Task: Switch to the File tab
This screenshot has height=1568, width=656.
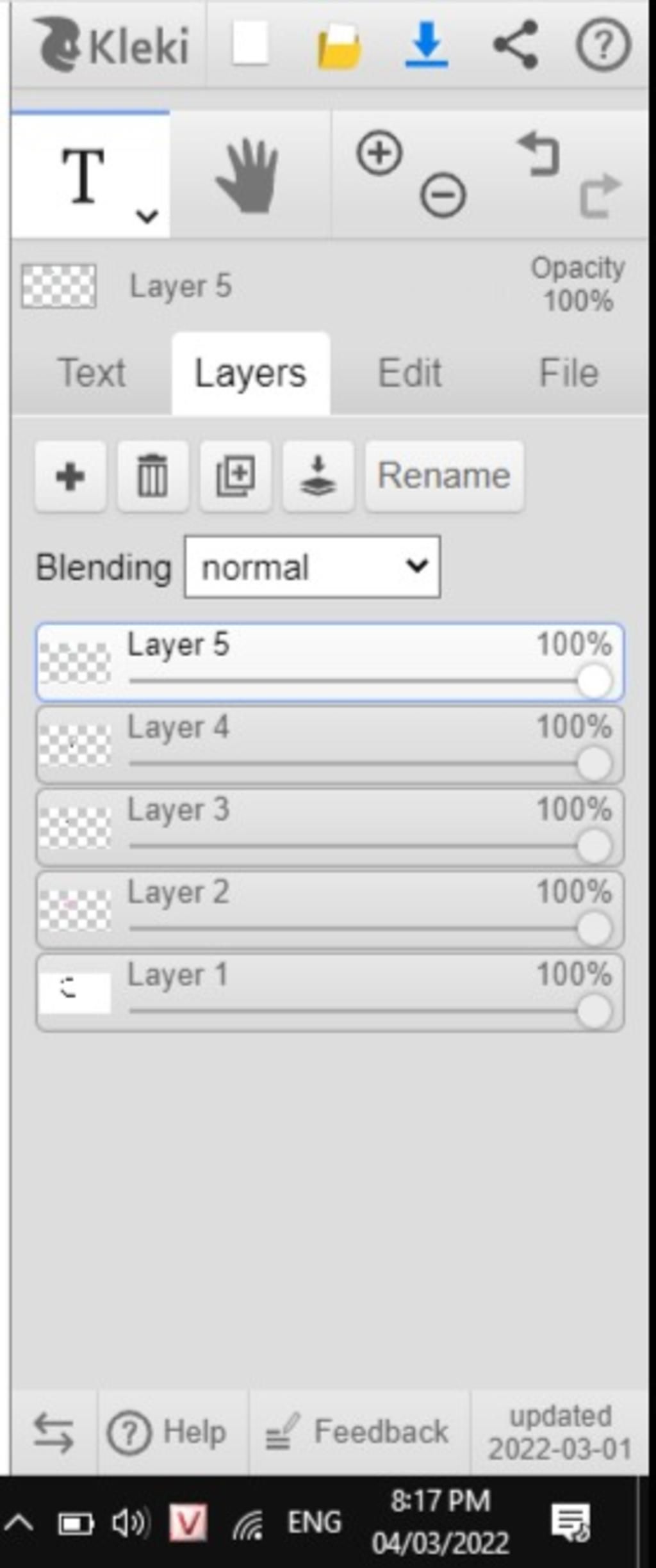Action: pyautogui.click(x=569, y=373)
